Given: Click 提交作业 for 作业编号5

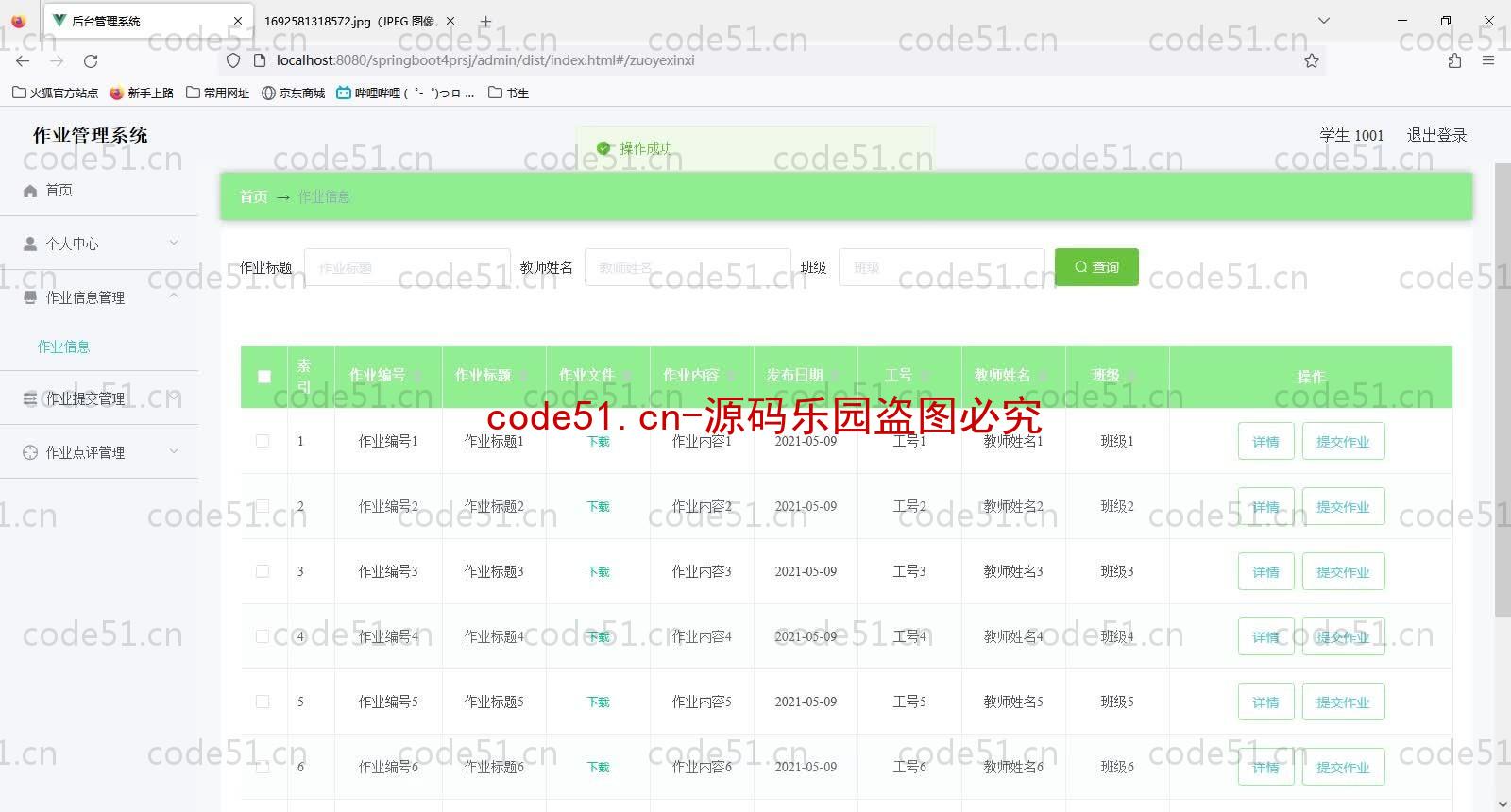Looking at the screenshot, I should click(1343, 702).
